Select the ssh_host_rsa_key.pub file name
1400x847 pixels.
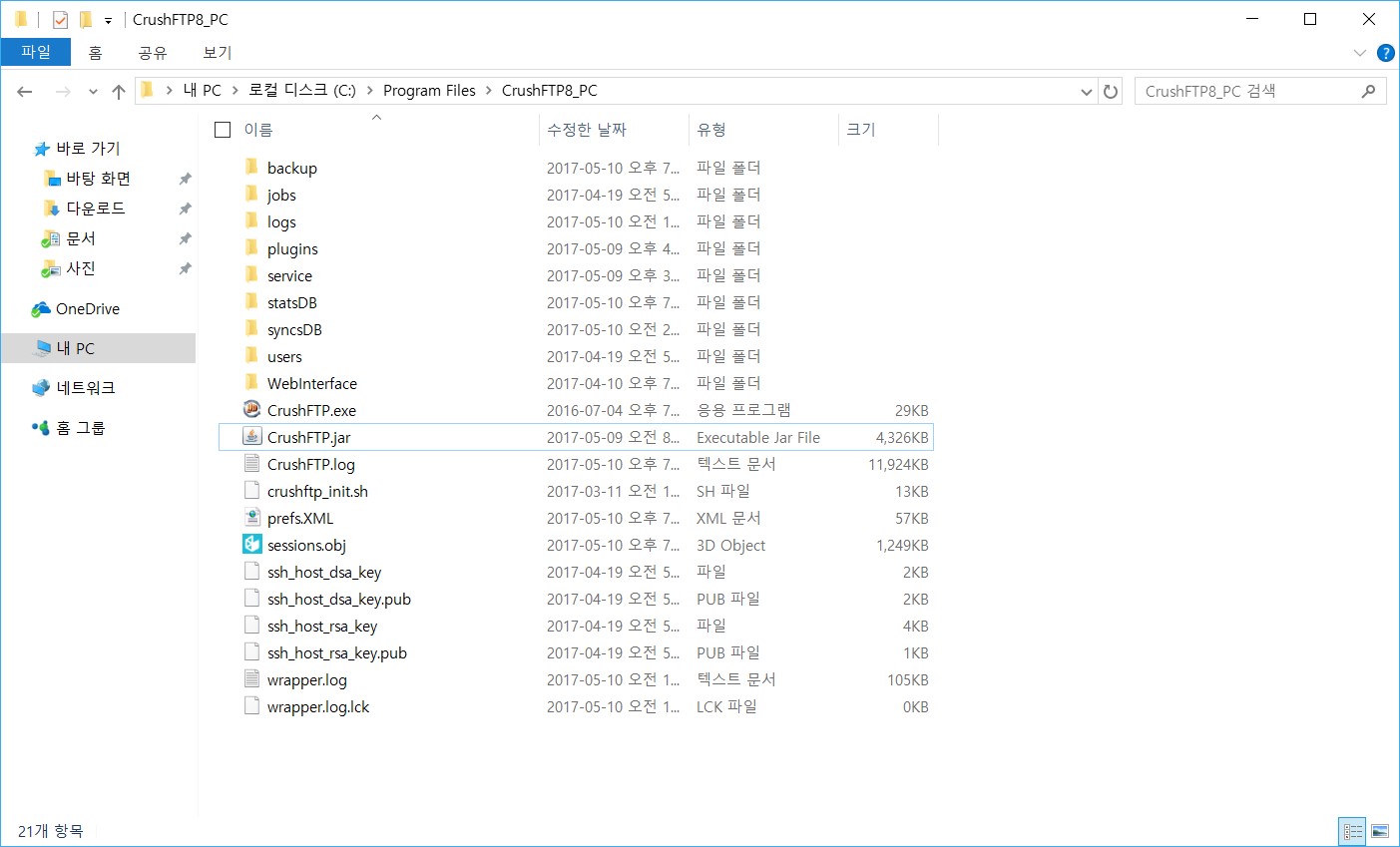pos(337,653)
